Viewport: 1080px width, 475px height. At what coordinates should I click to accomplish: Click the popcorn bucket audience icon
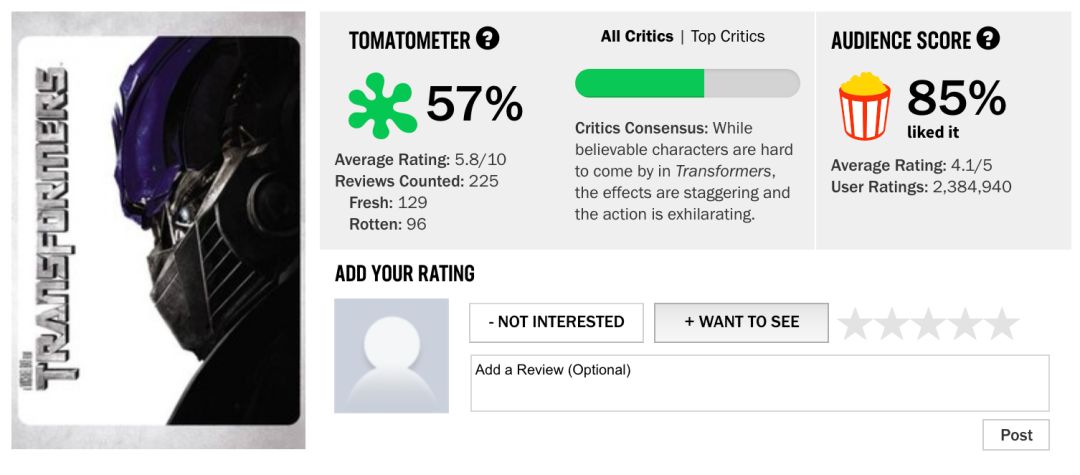[864, 106]
